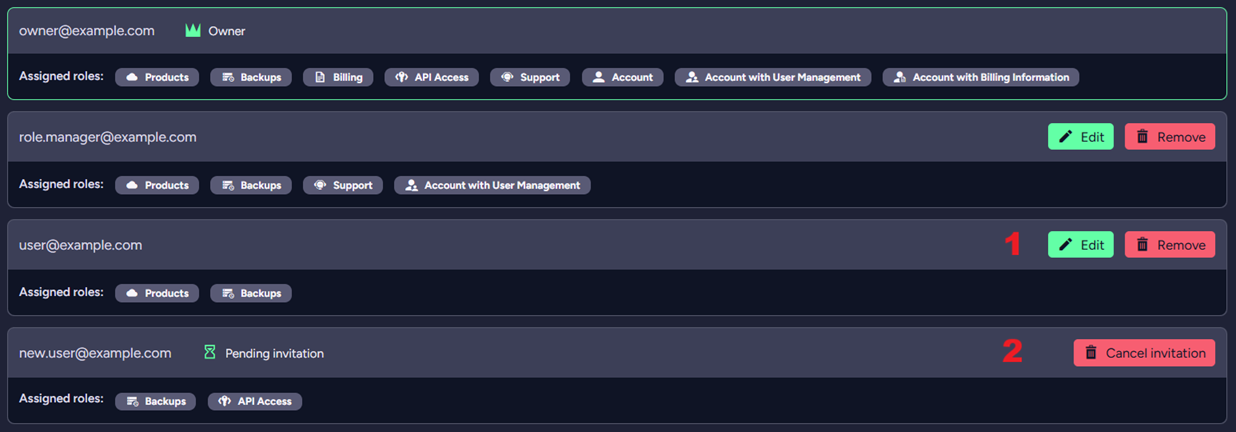The height and width of the screenshot is (432, 1236).
Task: Select the role.manager@example.com email text
Action: (x=108, y=137)
